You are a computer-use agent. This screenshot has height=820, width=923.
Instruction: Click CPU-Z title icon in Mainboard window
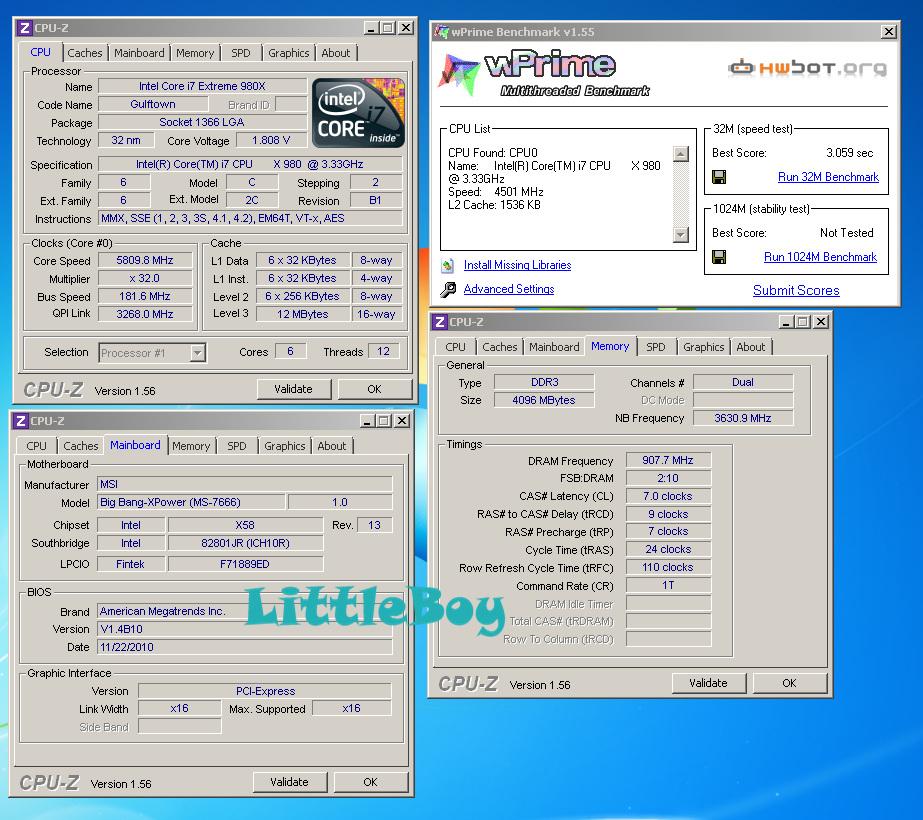[21, 421]
